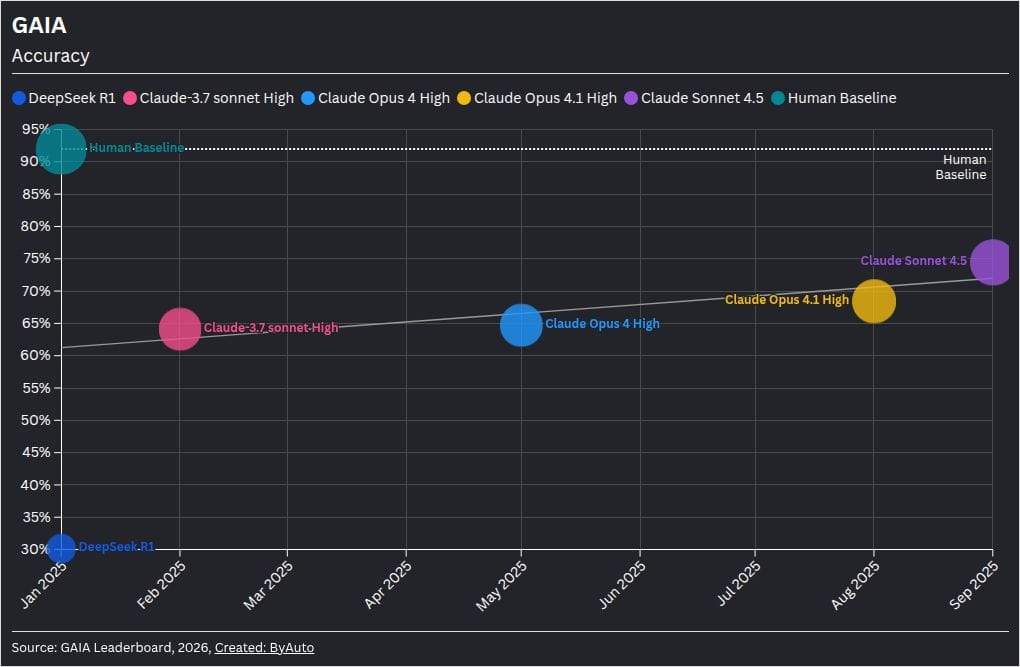Click the 'Sep 2025' x-axis label
The image size is (1020, 667).
coord(974,585)
